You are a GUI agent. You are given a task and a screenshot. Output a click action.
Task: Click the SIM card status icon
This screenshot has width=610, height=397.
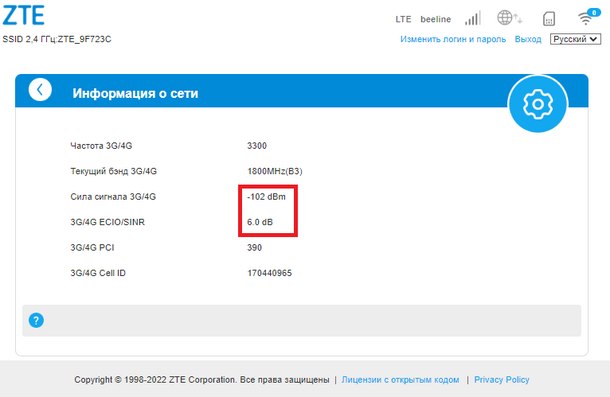[549, 19]
